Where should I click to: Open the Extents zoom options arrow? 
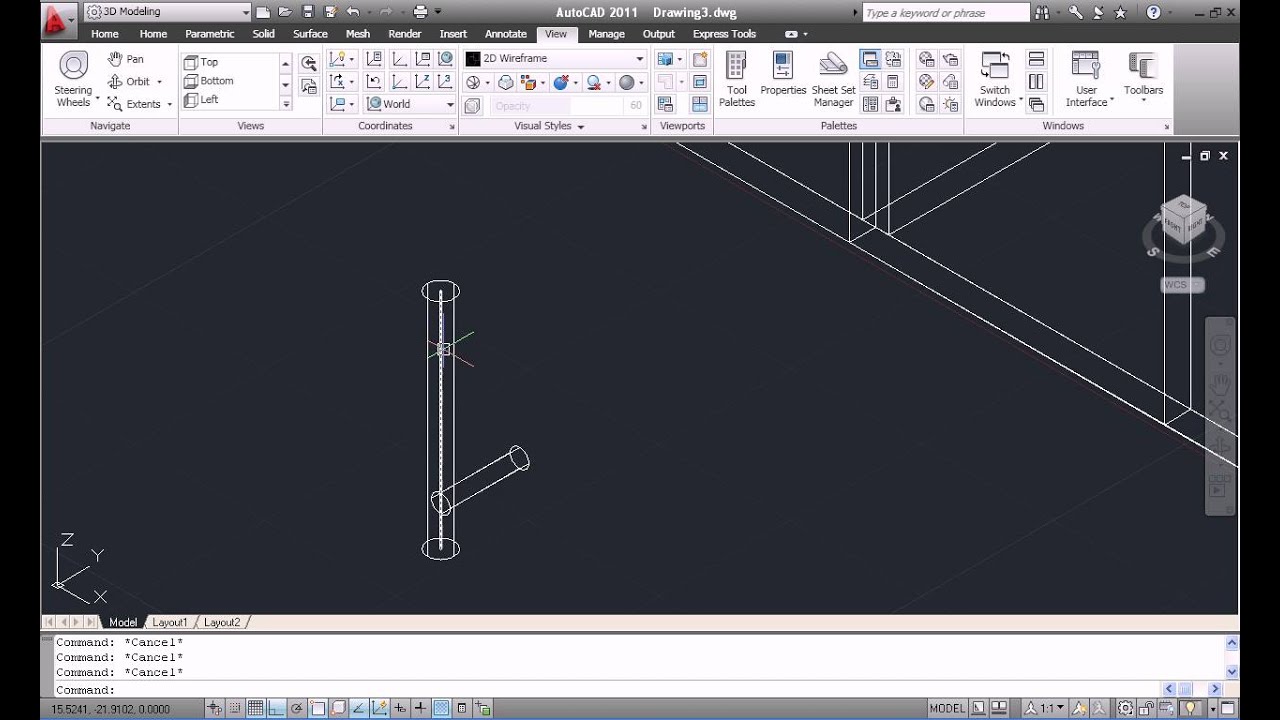click(169, 104)
